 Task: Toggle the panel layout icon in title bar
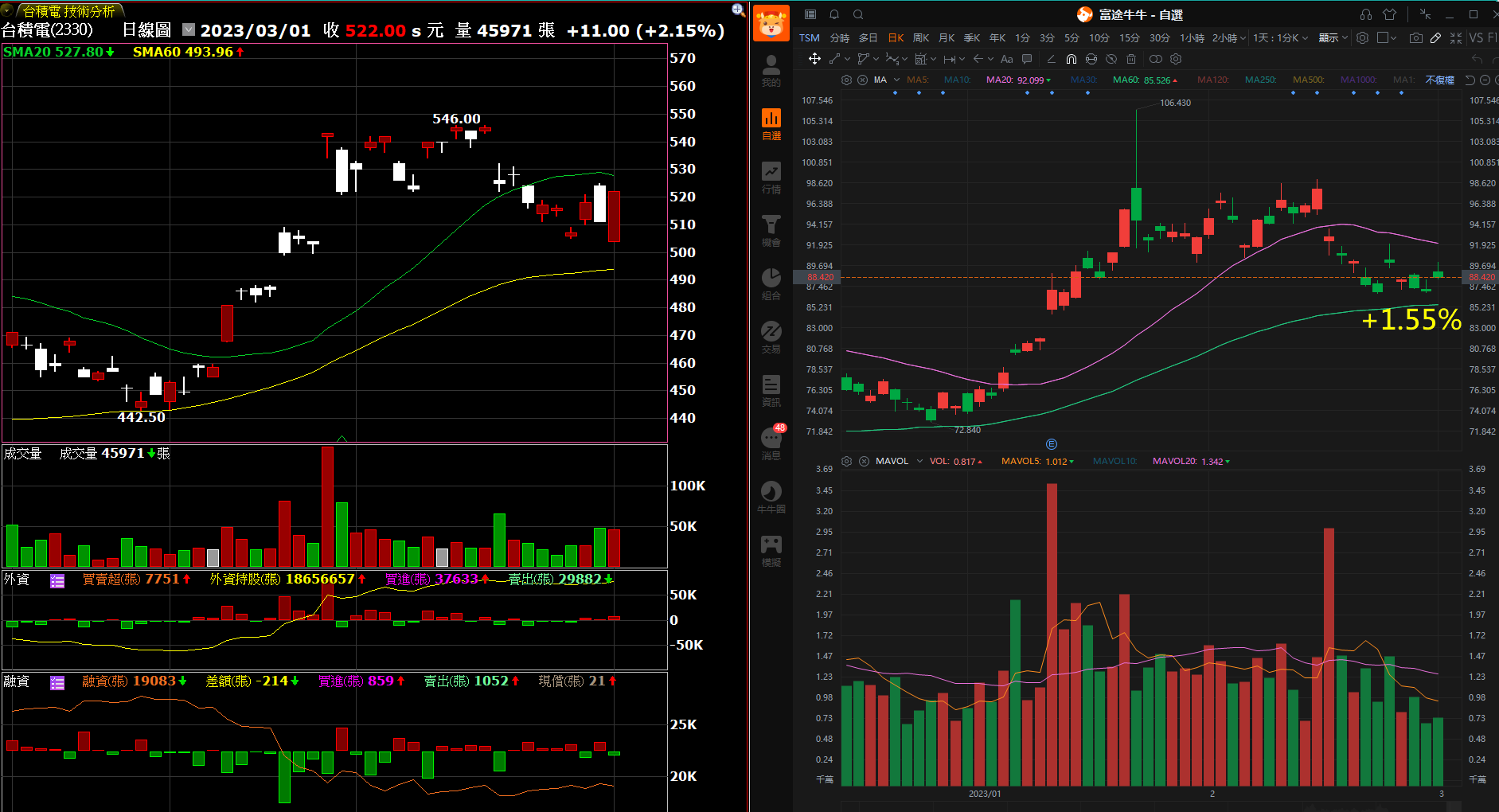pos(810,14)
